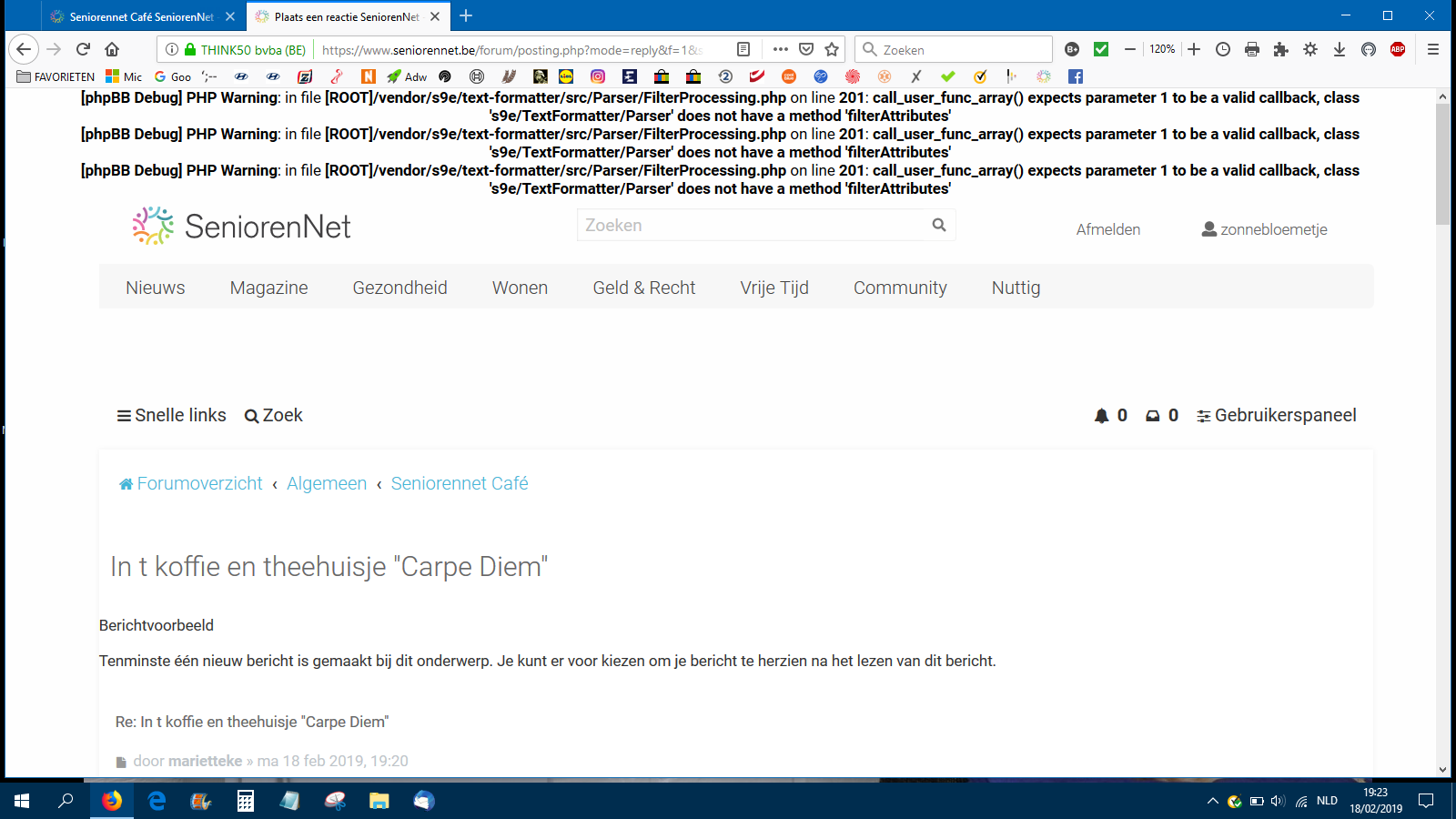Switch to the Seniorennet Café tab
The image size is (1456, 819).
point(141,16)
